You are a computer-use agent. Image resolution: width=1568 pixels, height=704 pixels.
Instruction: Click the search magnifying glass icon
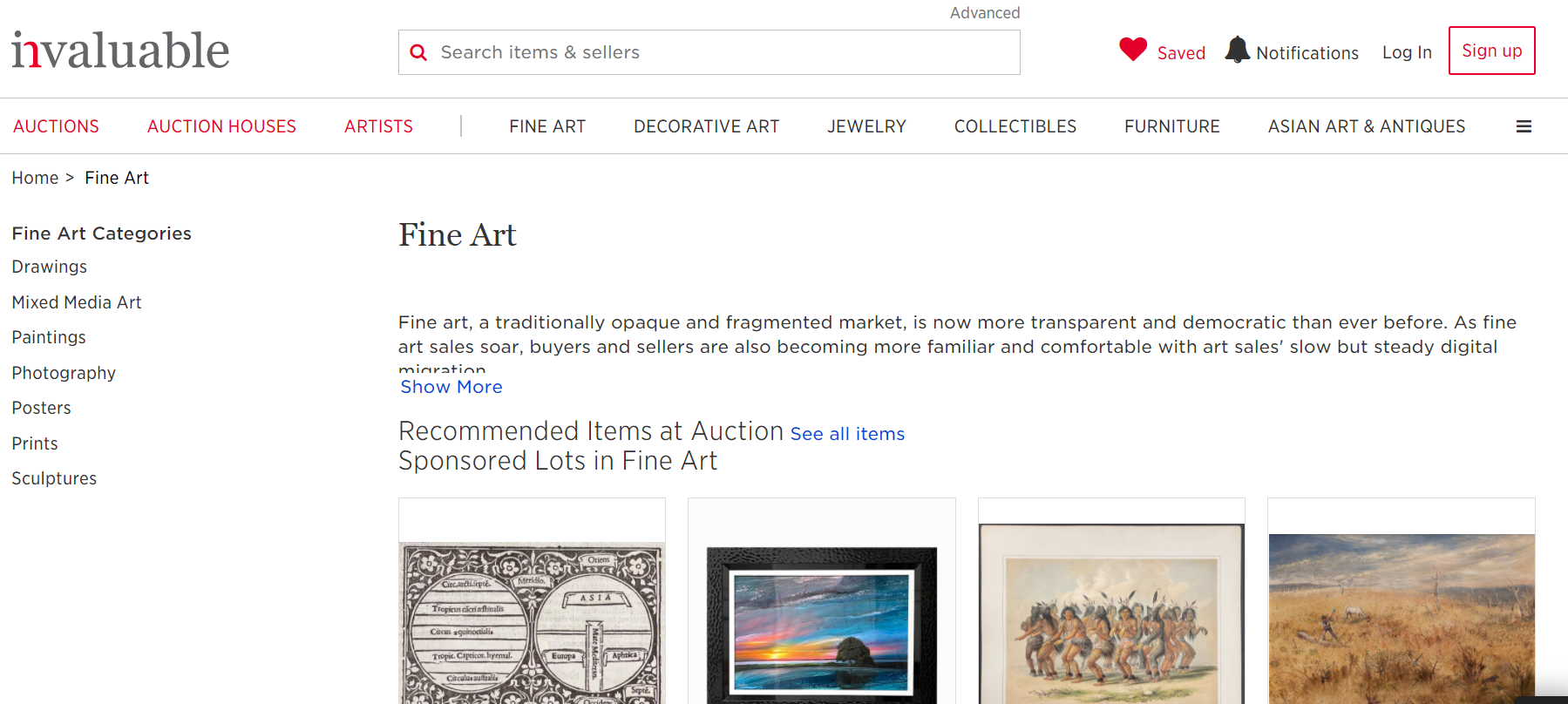418,52
